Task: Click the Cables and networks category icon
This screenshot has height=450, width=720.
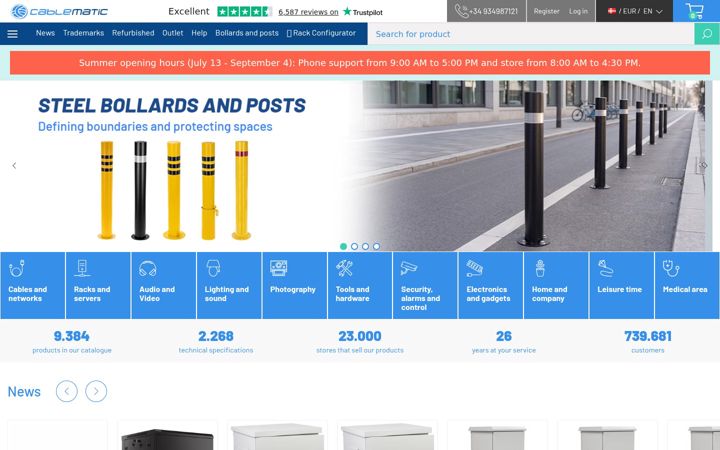Action: pos(17,268)
